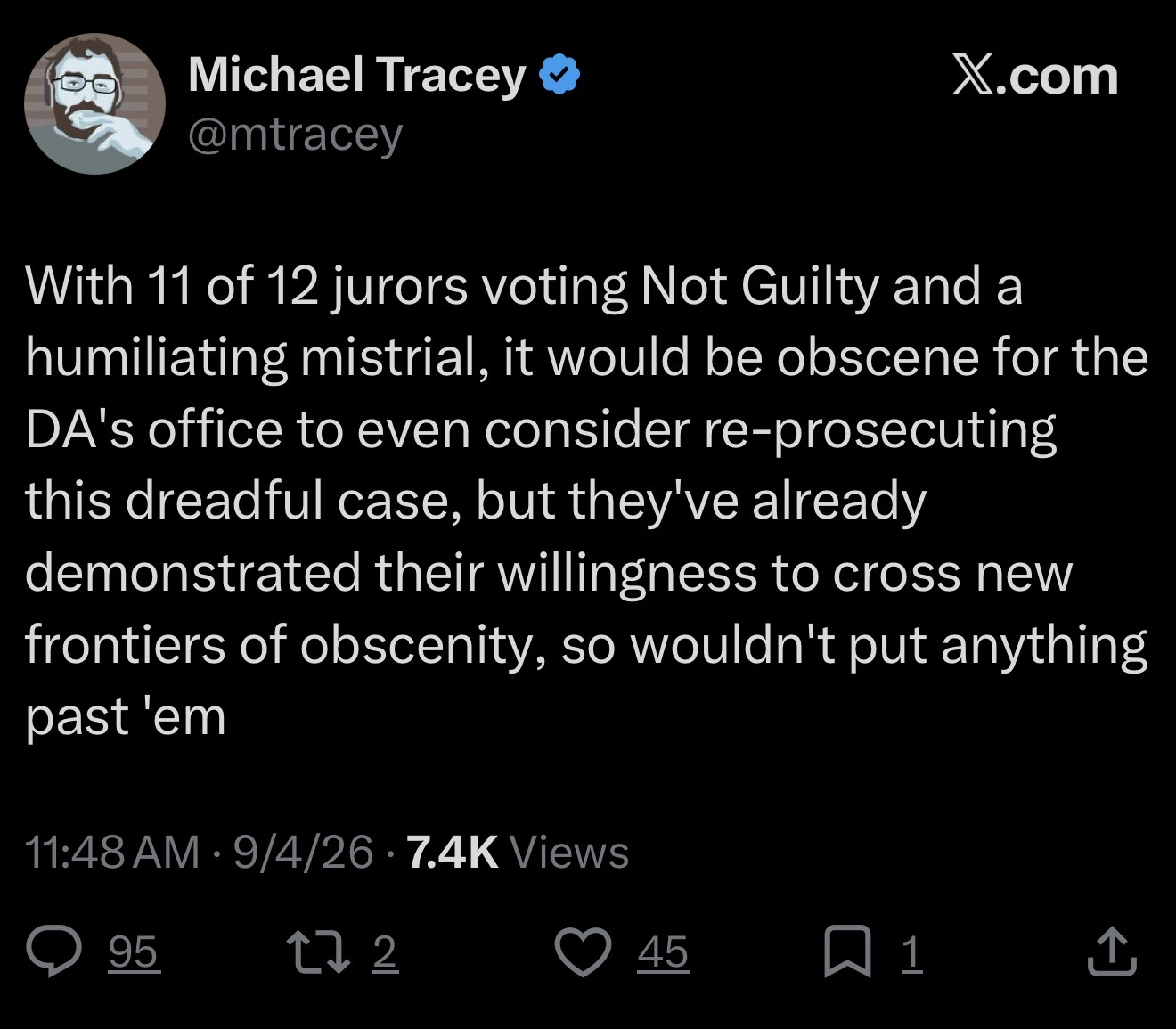
Task: Click the 1 bookmark count
Action: click(x=910, y=953)
